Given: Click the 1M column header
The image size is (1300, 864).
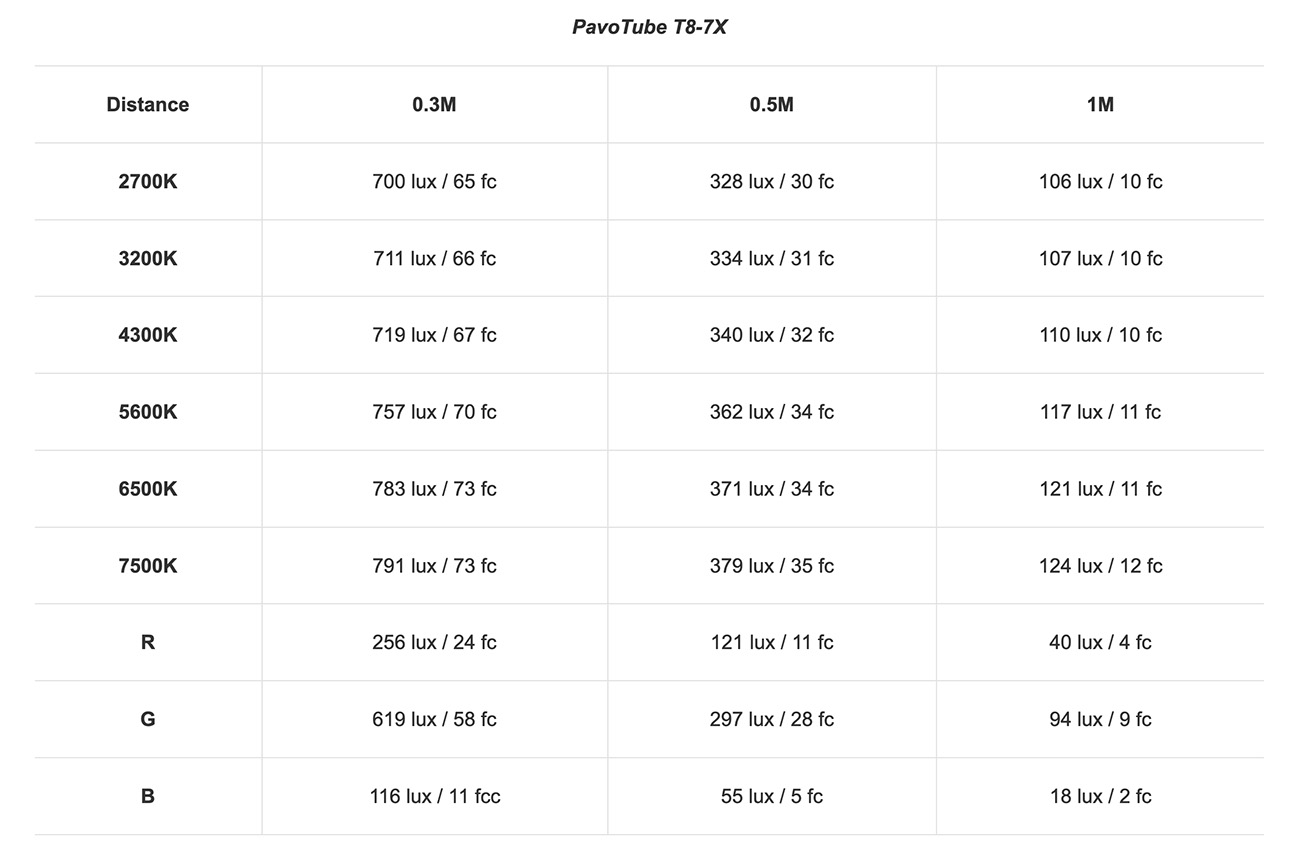Looking at the screenshot, I should click(x=1100, y=104).
